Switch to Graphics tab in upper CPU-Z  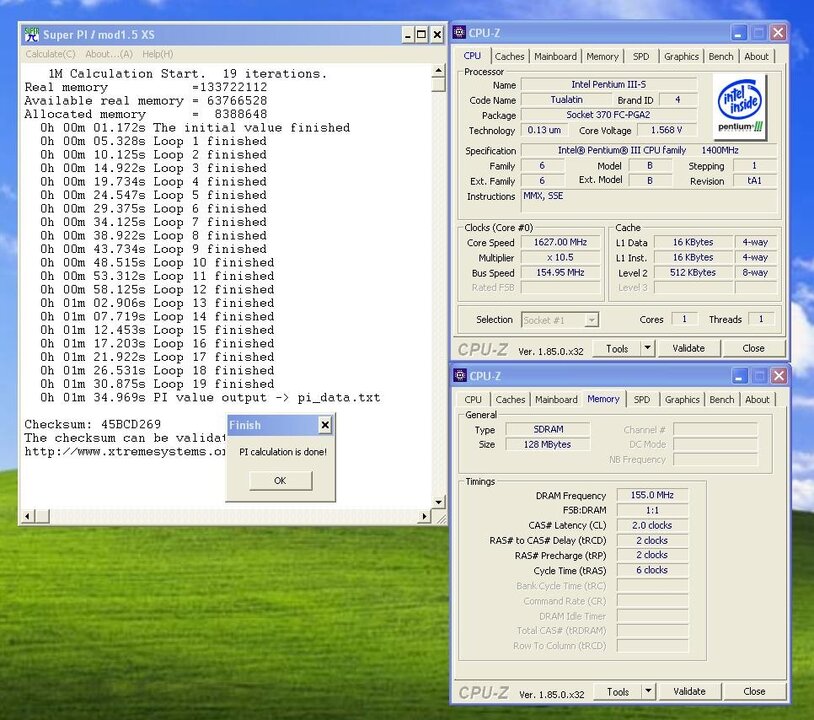tap(681, 57)
